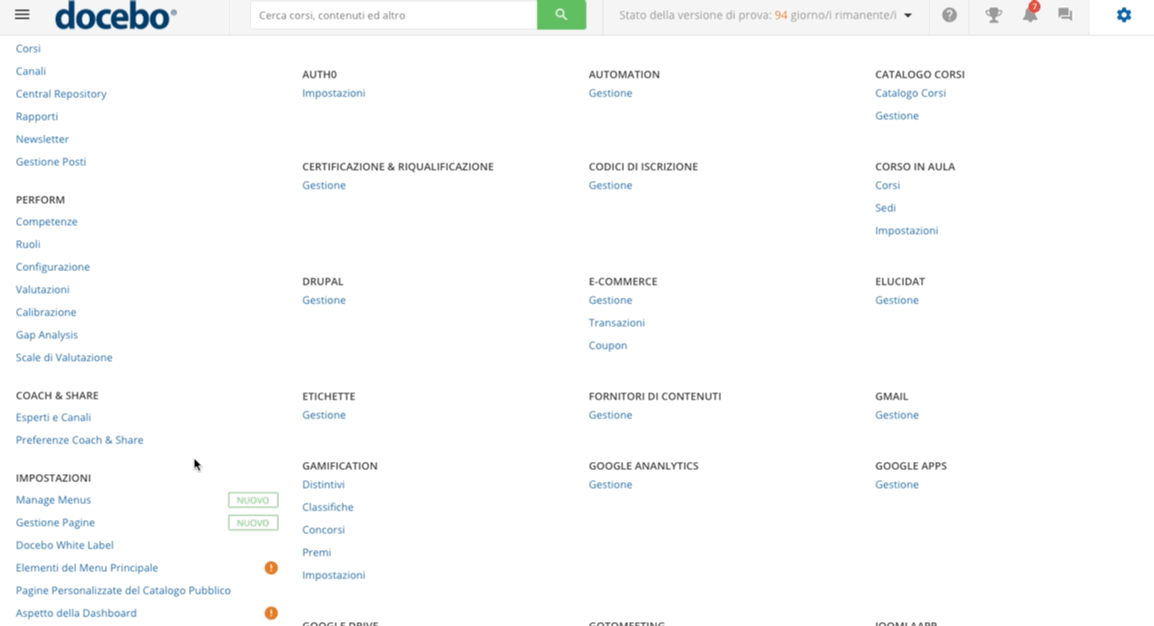The width and height of the screenshot is (1154, 626).
Task: Open Rapporti in the left menu
Action: (x=37, y=116)
